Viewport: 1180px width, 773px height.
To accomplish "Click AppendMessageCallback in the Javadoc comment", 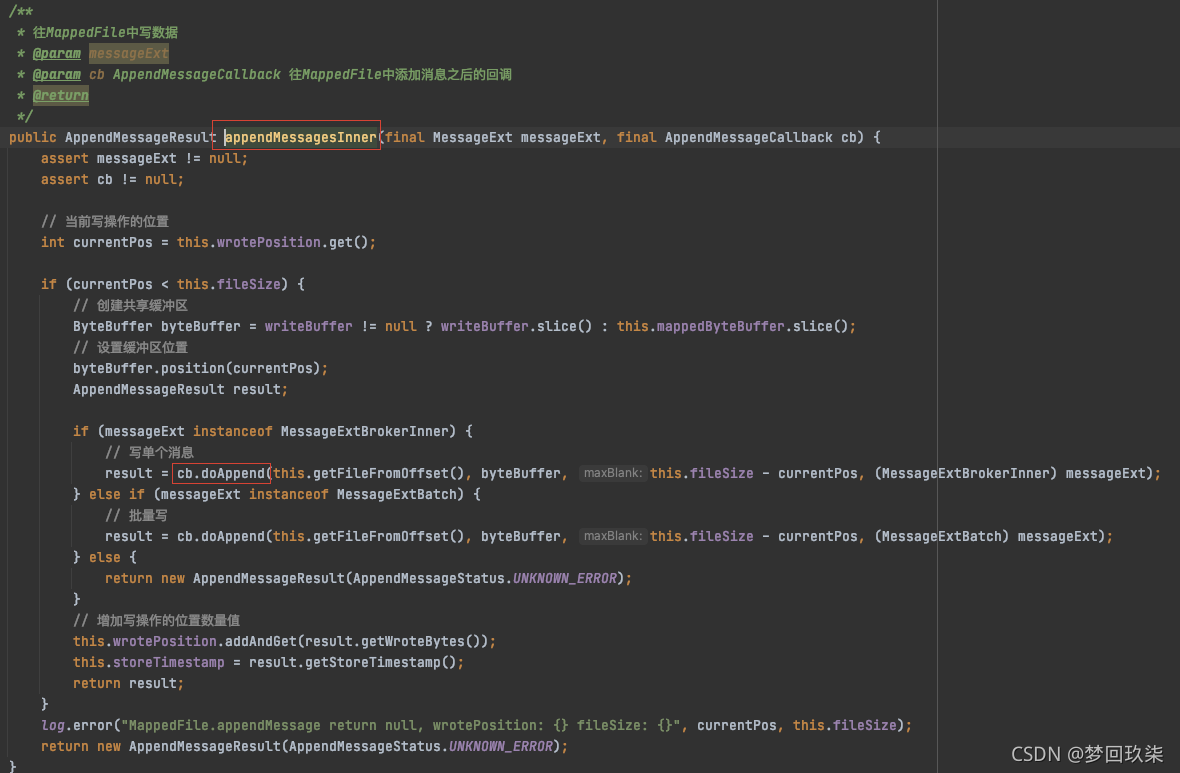I will coord(196,74).
